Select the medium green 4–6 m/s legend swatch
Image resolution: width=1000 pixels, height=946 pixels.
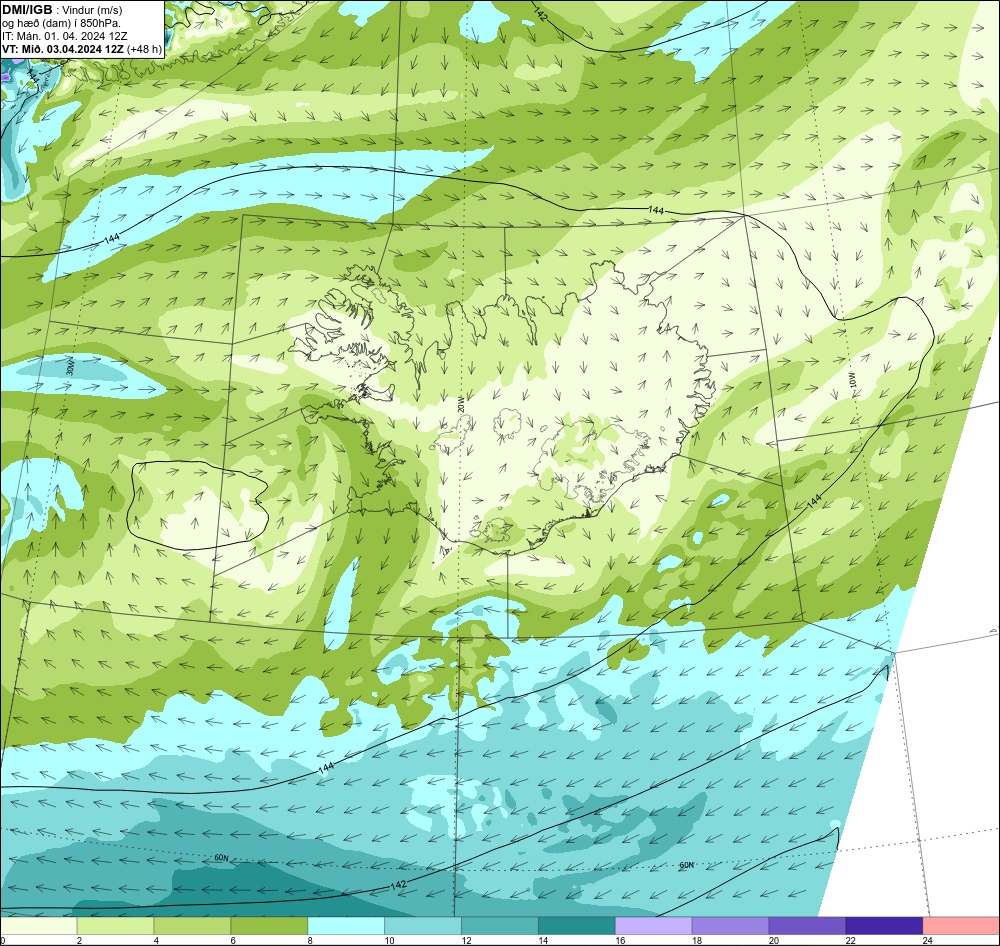pyautogui.click(x=192, y=926)
